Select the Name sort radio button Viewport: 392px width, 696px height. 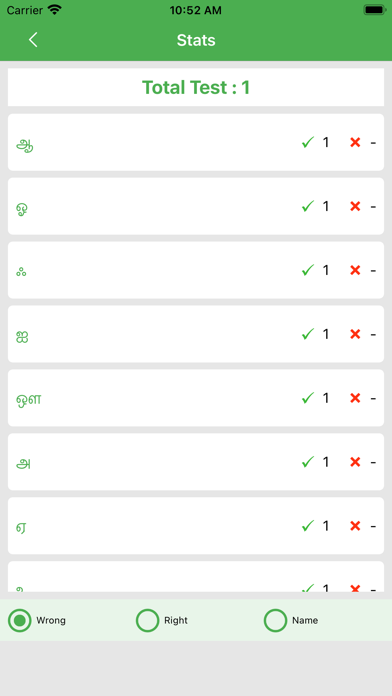coord(275,620)
